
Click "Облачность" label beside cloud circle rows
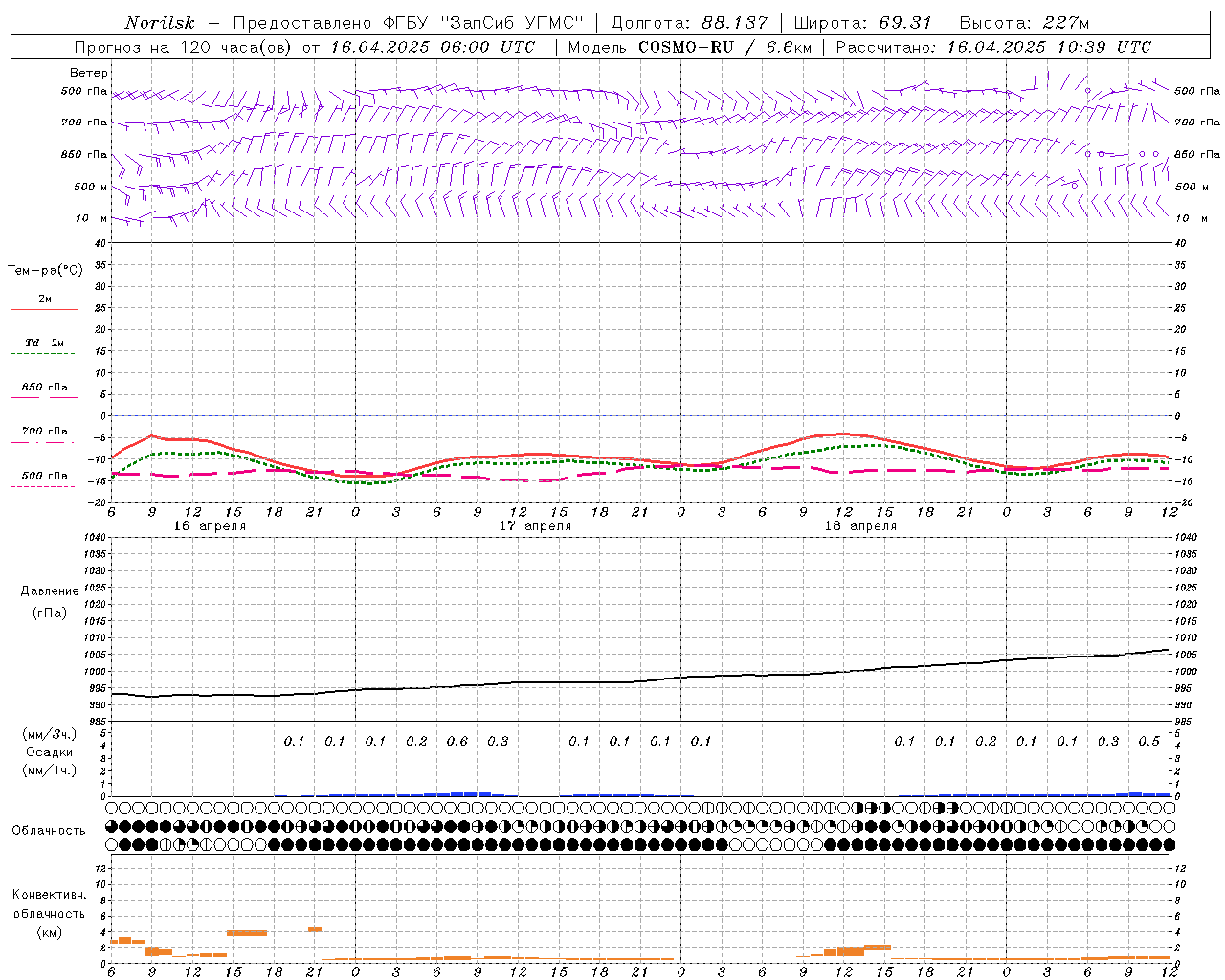tap(49, 831)
